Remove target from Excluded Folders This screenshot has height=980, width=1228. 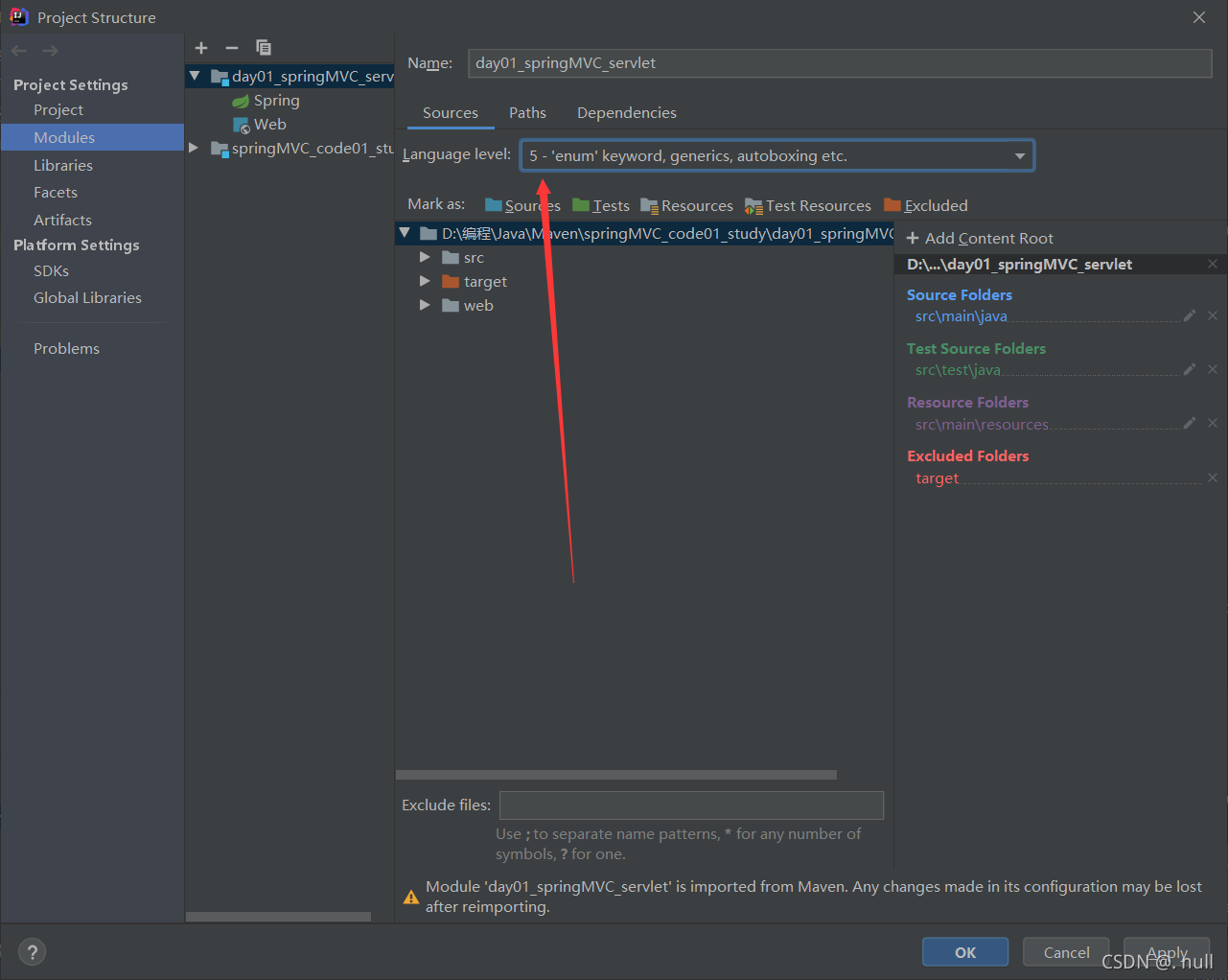[1212, 477]
